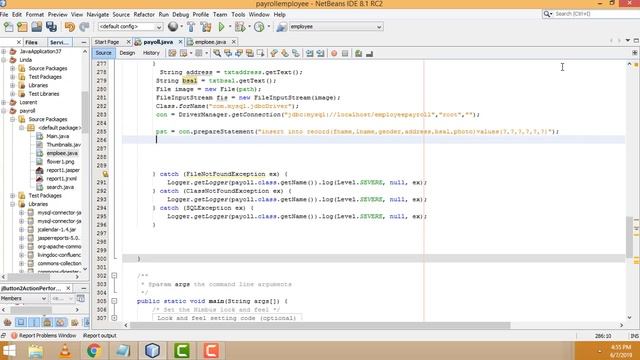Collapse the payroll Source Packages node
Image resolution: width=640 pixels, height=360 pixels.
(x=13, y=119)
